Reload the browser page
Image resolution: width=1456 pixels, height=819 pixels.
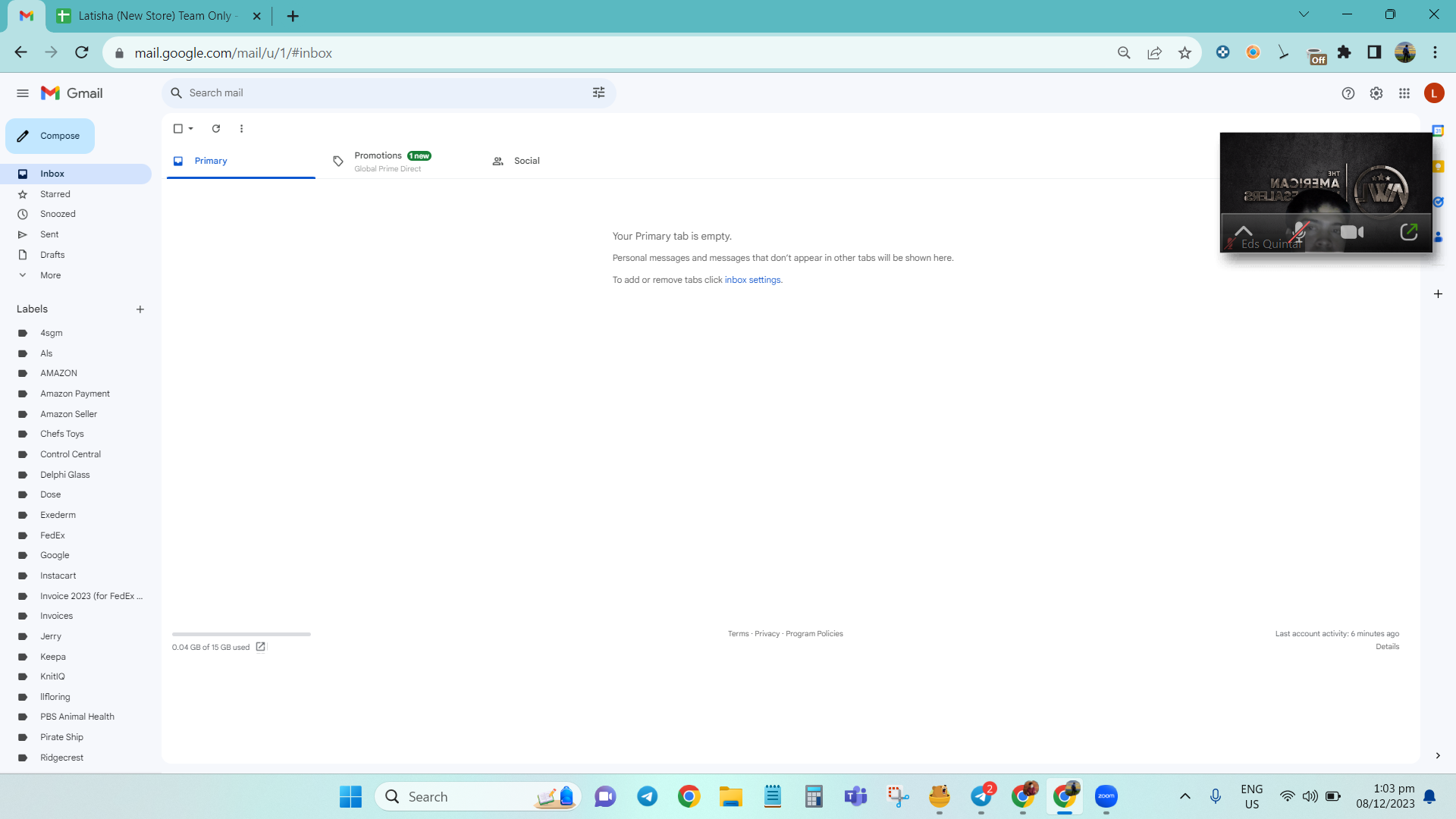click(82, 52)
